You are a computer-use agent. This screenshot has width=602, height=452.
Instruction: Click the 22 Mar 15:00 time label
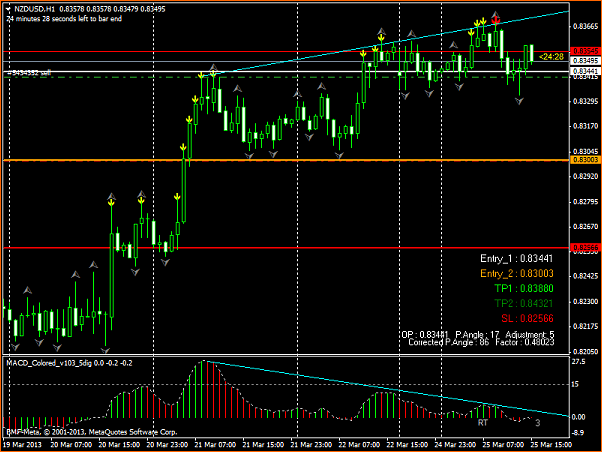[407, 445]
